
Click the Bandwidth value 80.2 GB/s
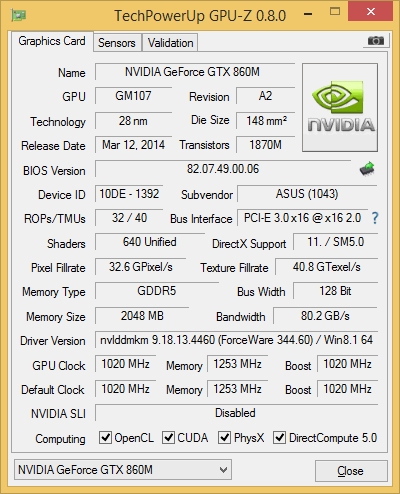pos(325,316)
